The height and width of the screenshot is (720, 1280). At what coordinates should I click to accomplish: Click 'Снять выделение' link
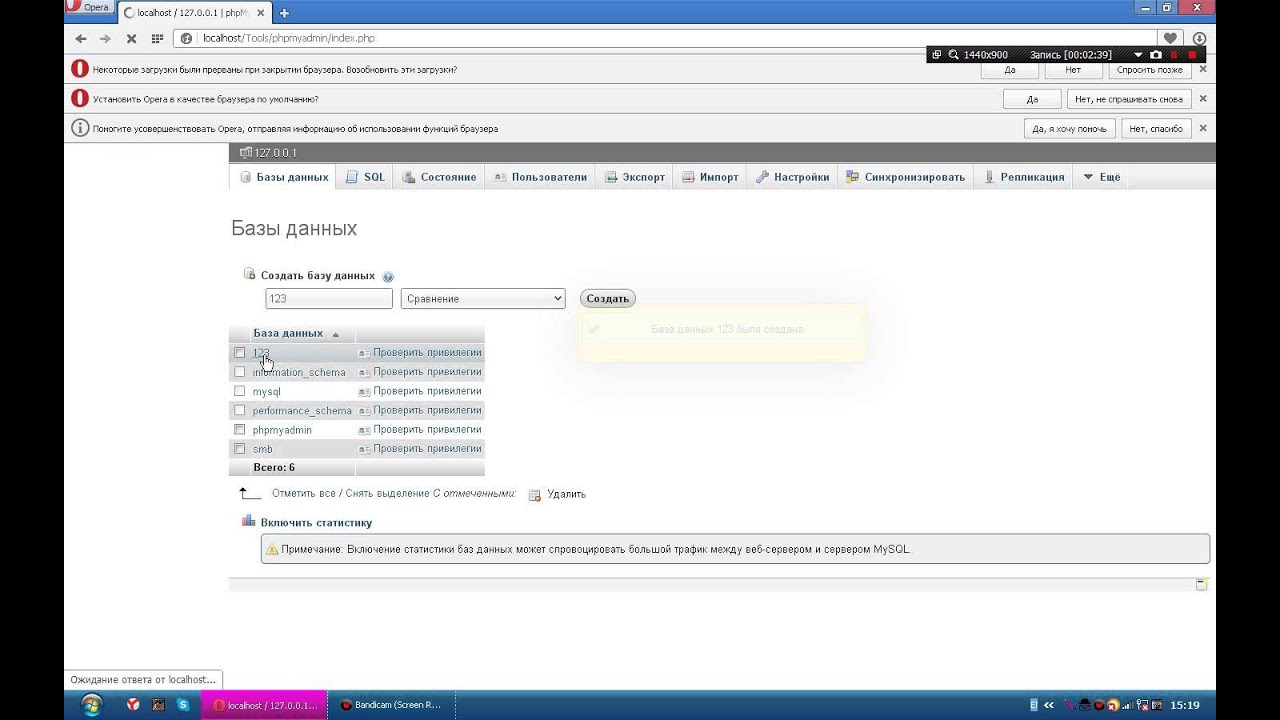[x=386, y=493]
